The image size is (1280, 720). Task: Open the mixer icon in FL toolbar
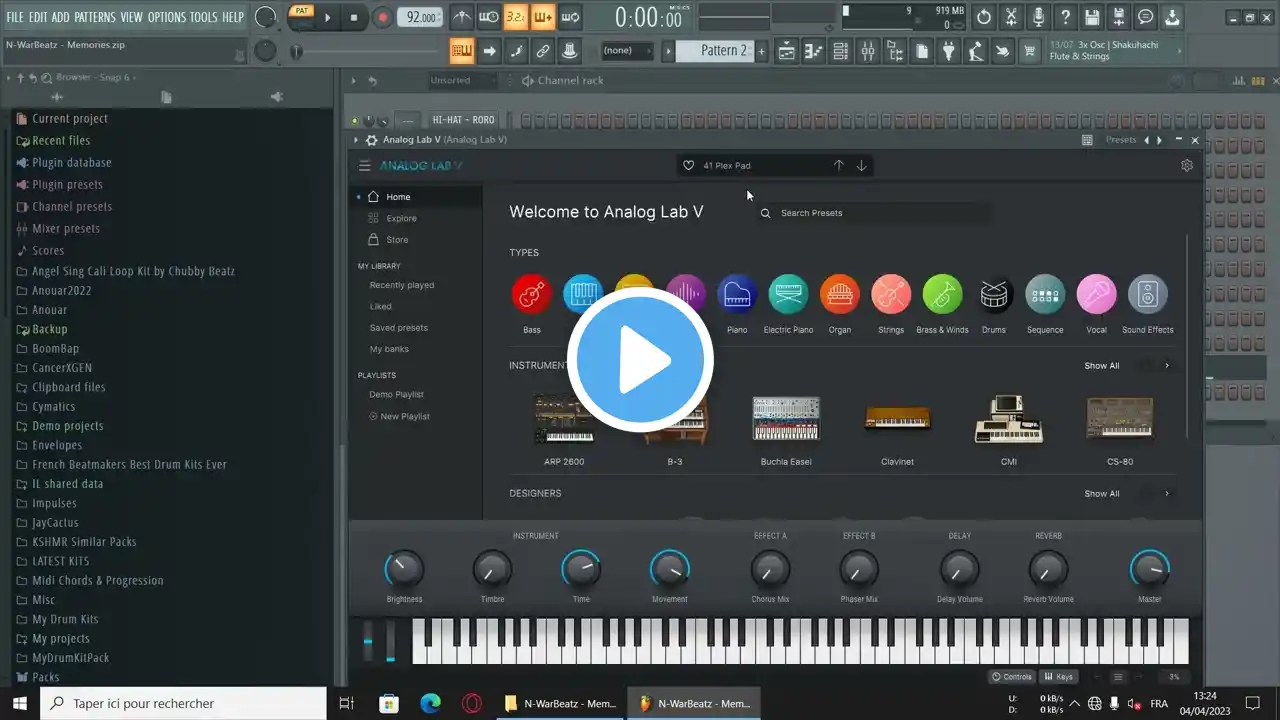[867, 51]
